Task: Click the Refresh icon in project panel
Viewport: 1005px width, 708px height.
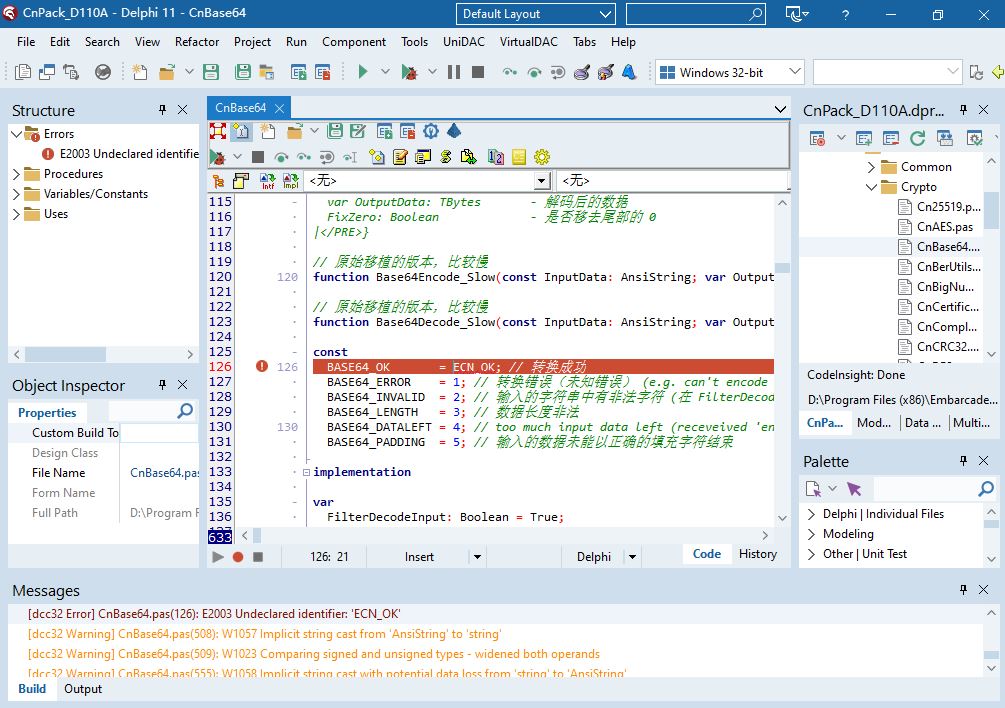Action: point(919,138)
